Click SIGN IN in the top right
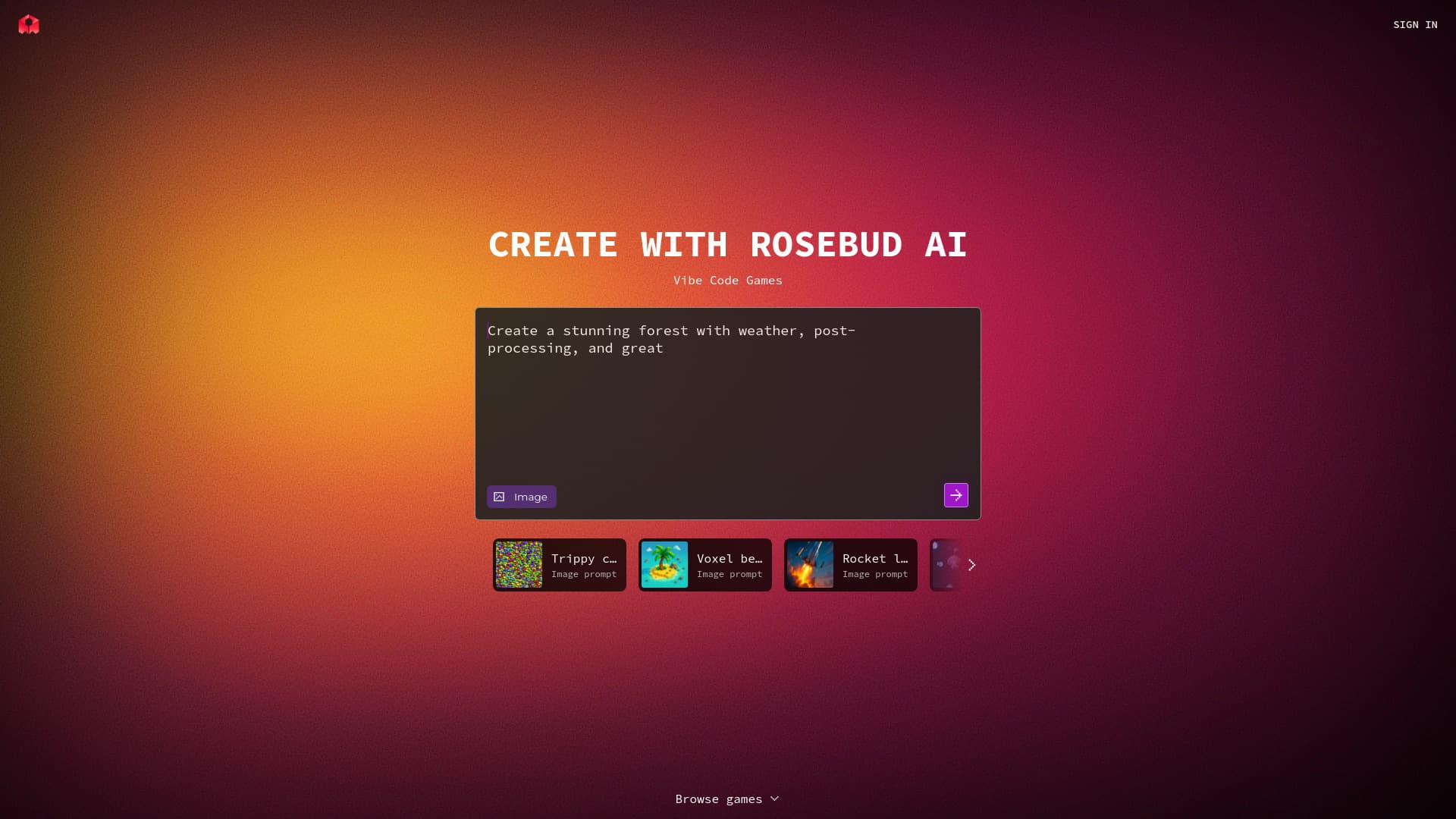 1415,24
